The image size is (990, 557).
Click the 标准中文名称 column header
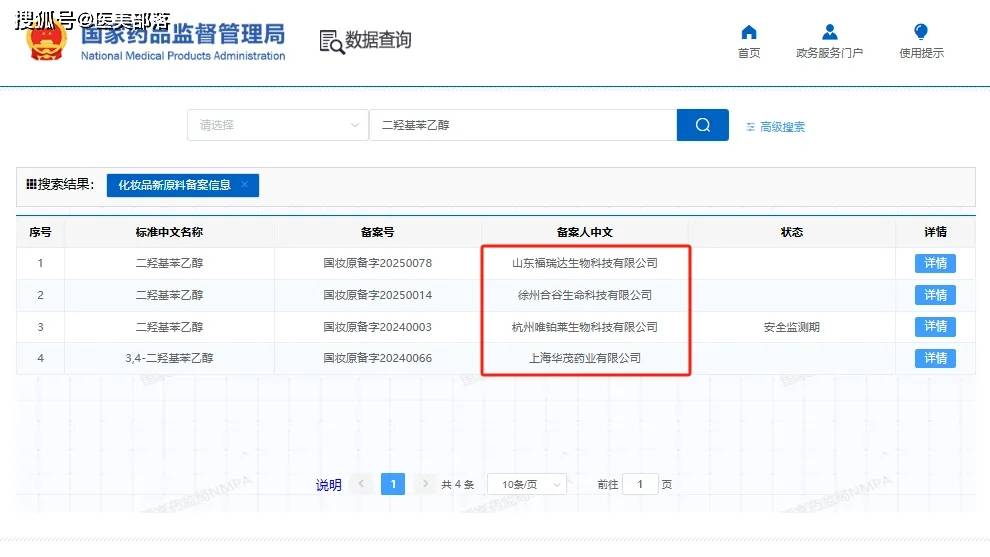pyautogui.click(x=169, y=232)
